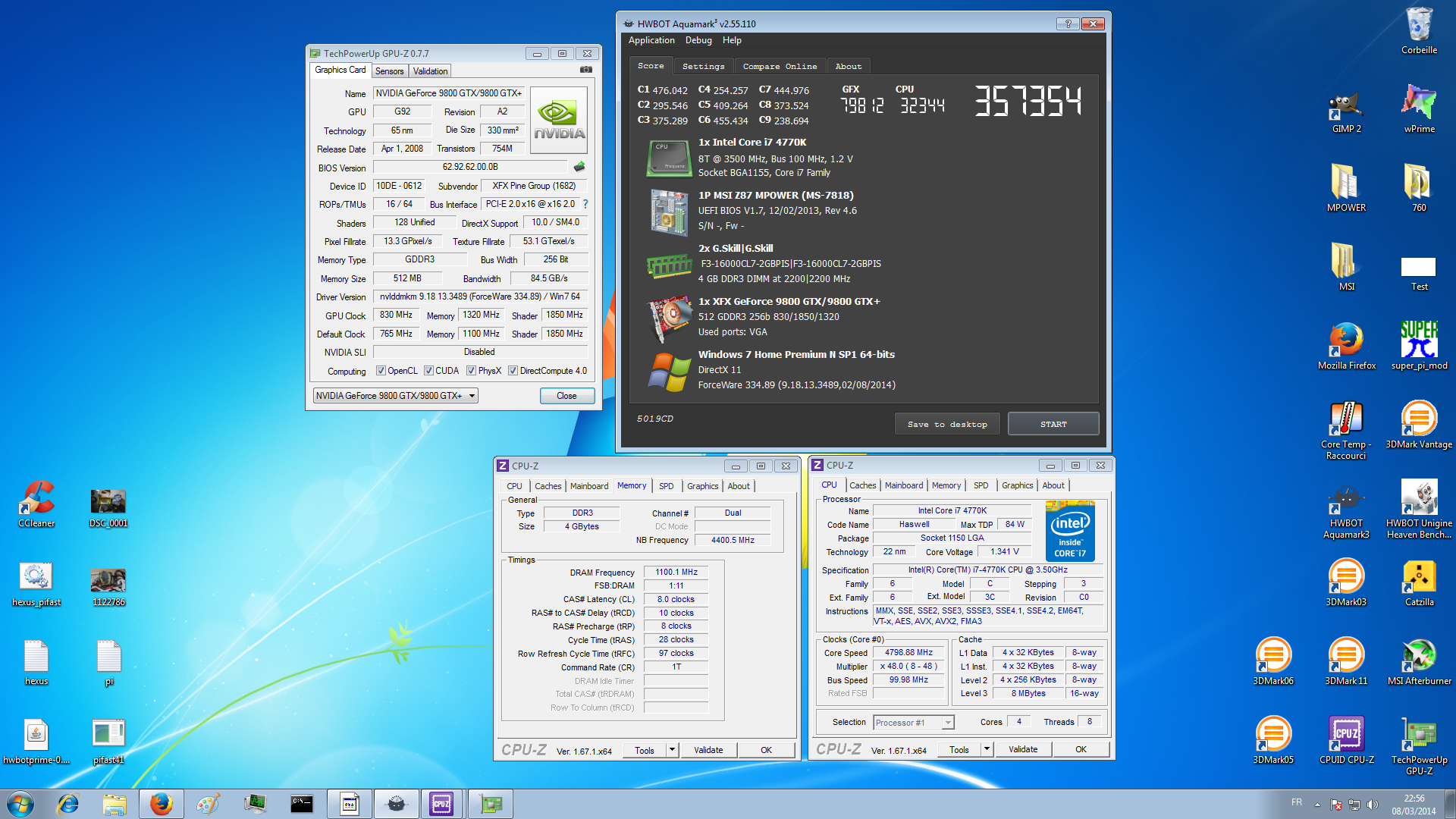1456x819 pixels.
Task: Open GPU selection dropdown in GPU-Z
Action: point(395,396)
